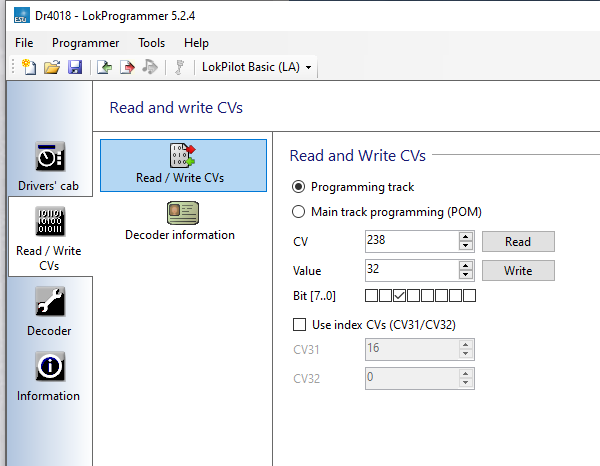Open the Decoder wrench sidebar section

click(x=50, y=311)
